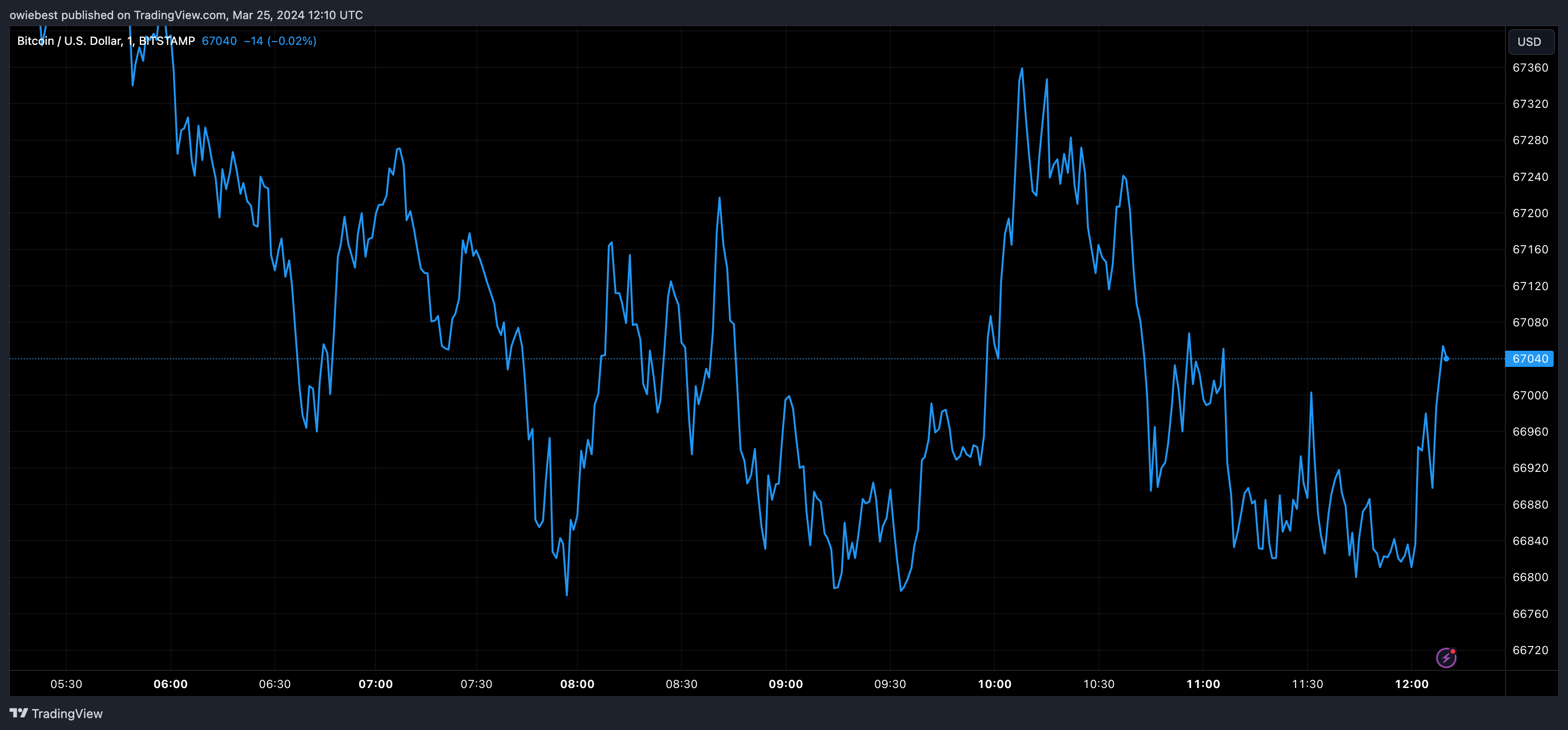Click the 08:00 time axis label
1568x730 pixels.
pyautogui.click(x=577, y=684)
